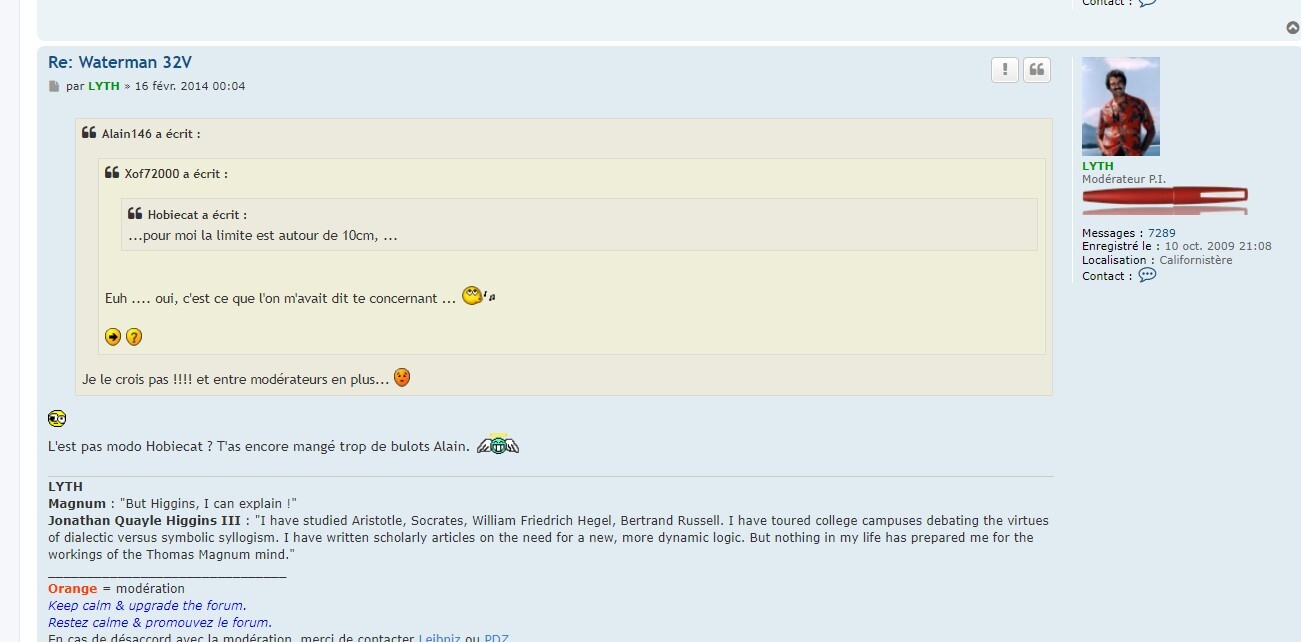Click the quote mark icon beside Hobiecat
This screenshot has height=642, width=1301.
point(135,214)
